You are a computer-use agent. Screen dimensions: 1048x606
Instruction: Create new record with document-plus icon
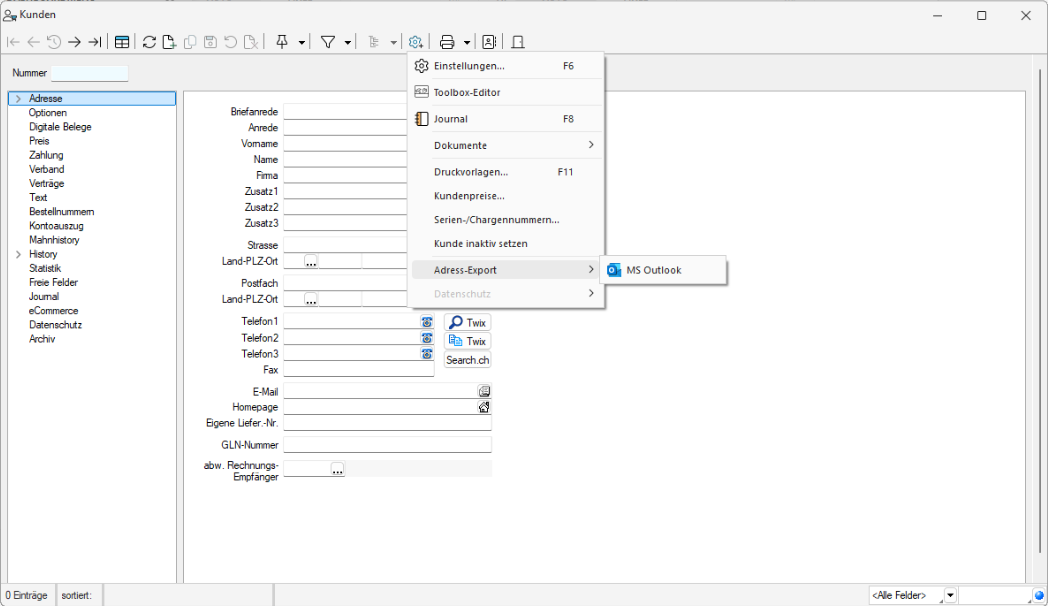[x=169, y=42]
